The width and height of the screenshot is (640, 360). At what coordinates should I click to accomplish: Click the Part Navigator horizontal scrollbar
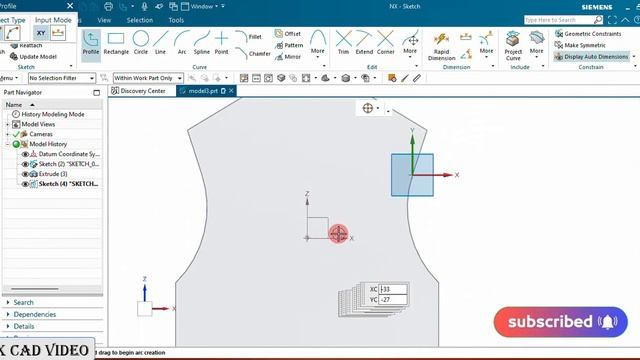(x=35, y=289)
